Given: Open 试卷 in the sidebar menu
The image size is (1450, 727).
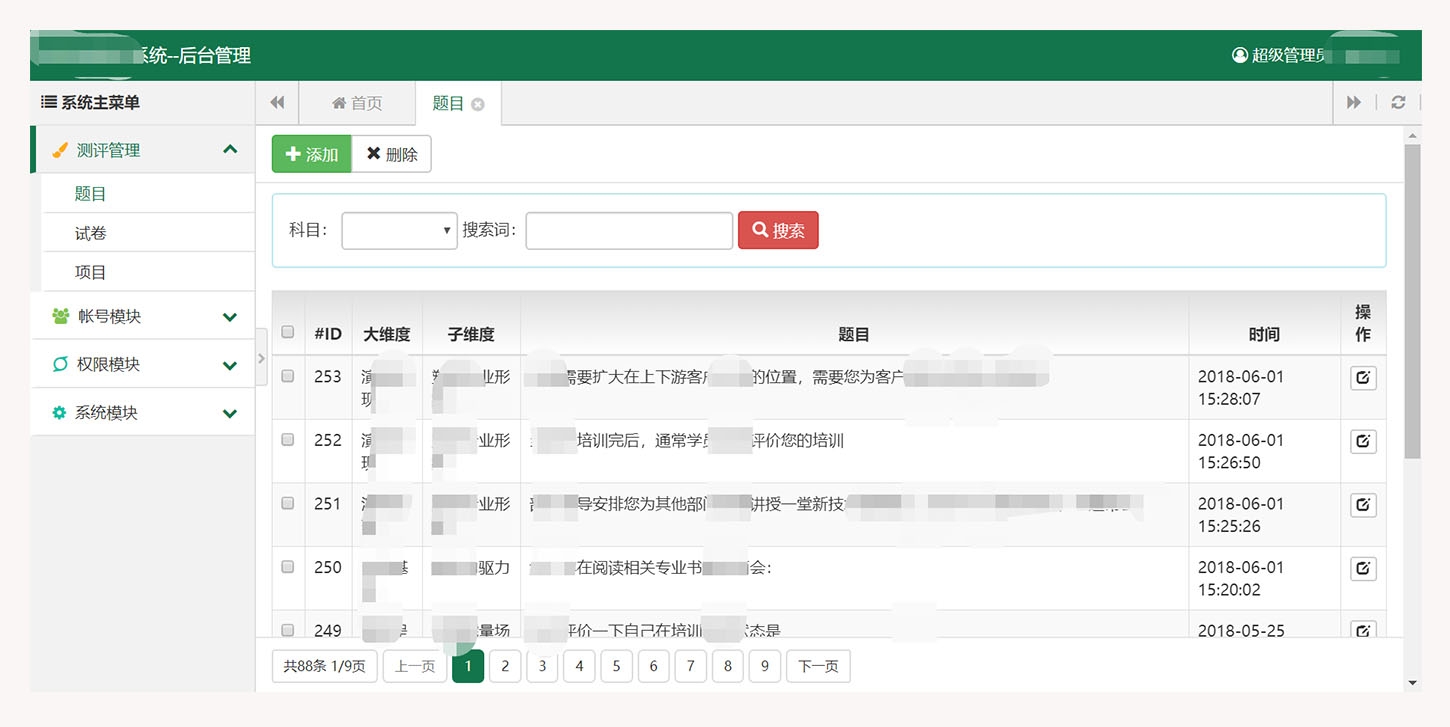Looking at the screenshot, I should 91,233.
